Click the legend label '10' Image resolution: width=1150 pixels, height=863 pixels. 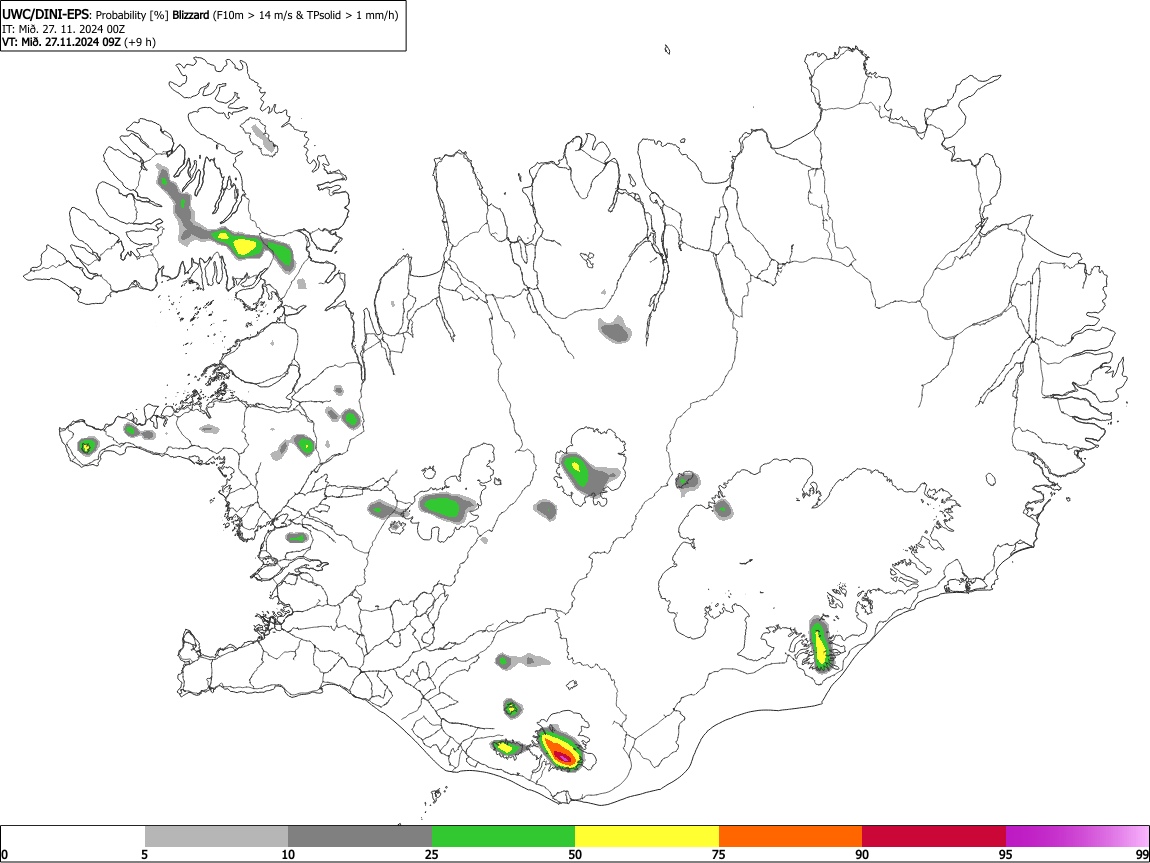(288, 854)
